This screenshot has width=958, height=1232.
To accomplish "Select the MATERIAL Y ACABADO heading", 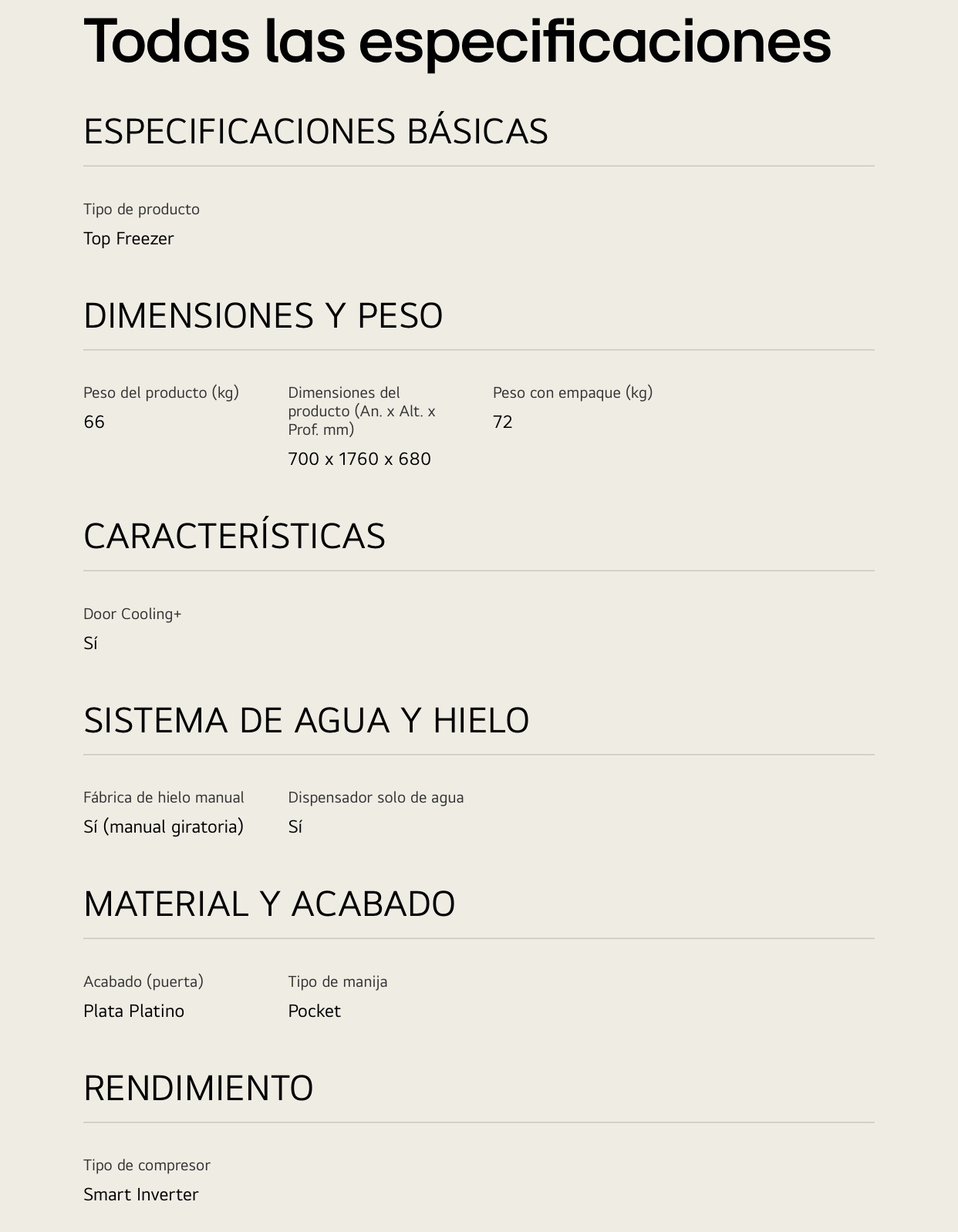I will pyautogui.click(x=269, y=904).
